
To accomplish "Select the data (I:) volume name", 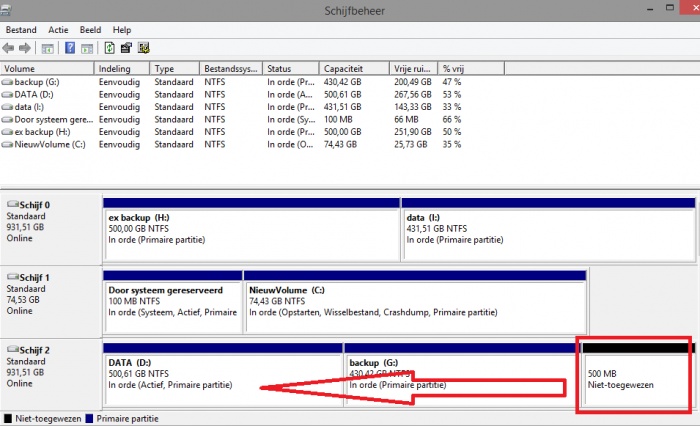I will (x=29, y=107).
